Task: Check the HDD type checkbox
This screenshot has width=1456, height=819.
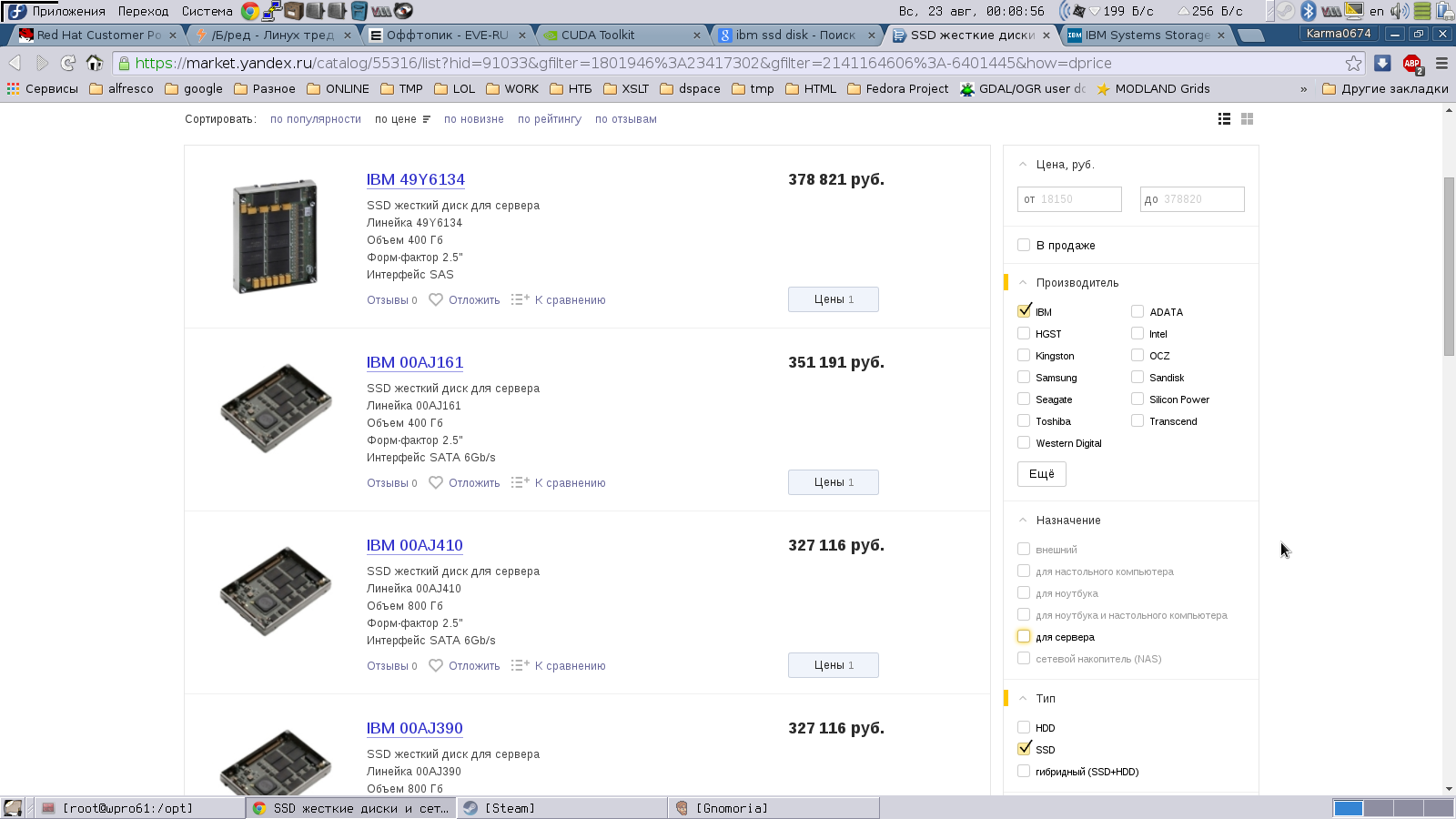Action: tap(1024, 727)
